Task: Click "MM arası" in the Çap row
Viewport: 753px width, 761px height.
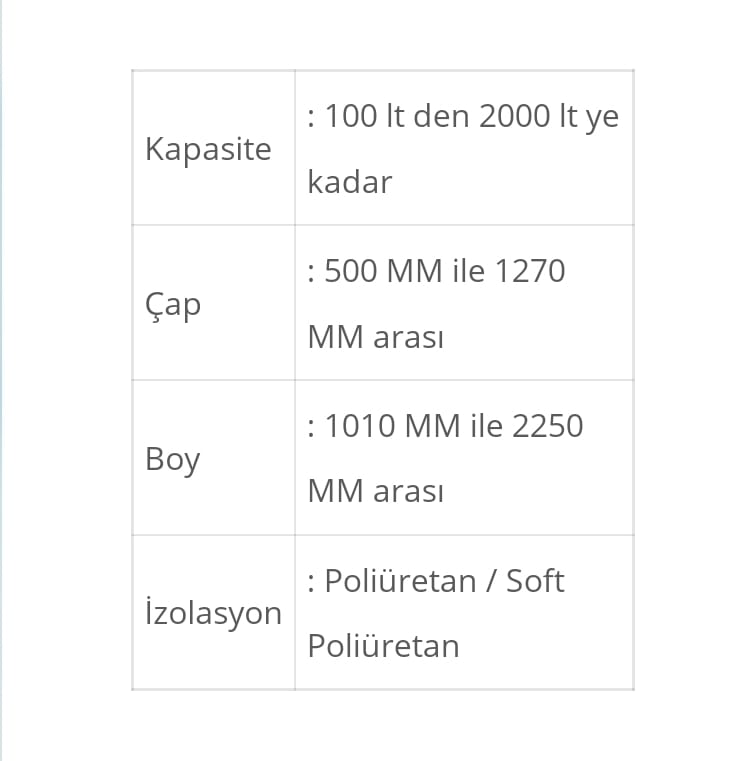Action: (375, 337)
